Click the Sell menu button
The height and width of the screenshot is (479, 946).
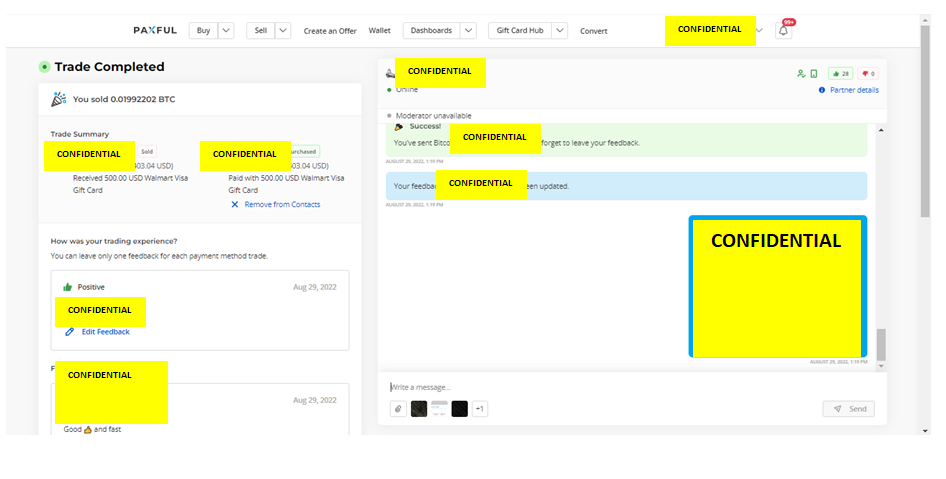tap(261, 31)
